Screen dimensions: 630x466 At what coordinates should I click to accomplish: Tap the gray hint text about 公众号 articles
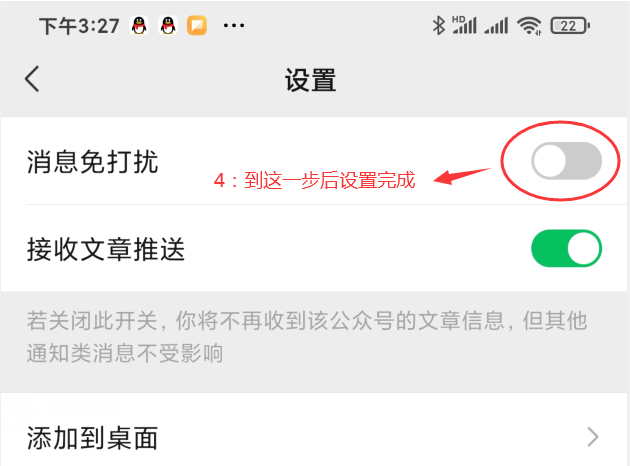[307, 337]
